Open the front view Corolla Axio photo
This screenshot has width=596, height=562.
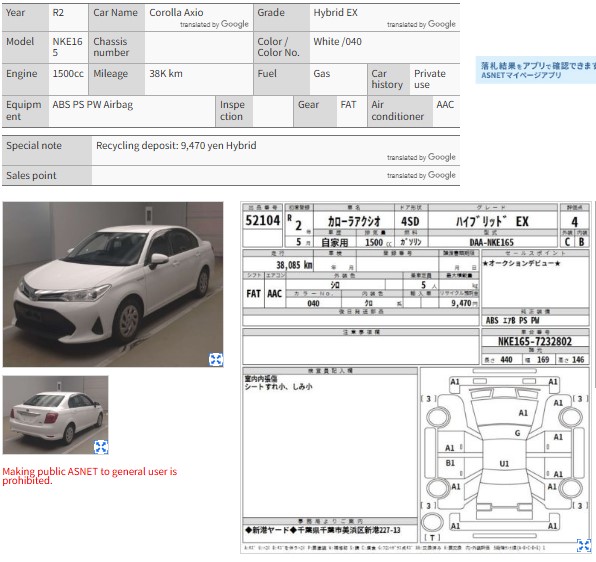(113, 284)
